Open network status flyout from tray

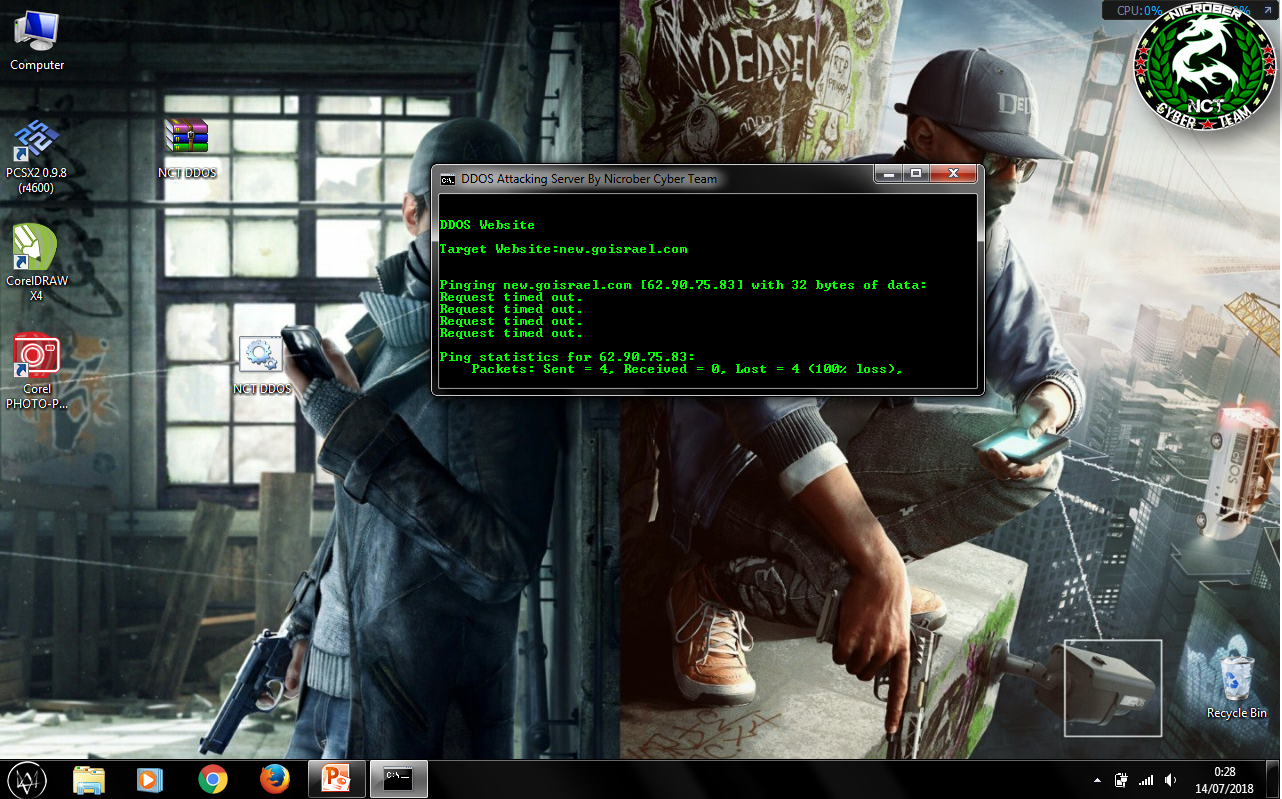pyautogui.click(x=1145, y=779)
